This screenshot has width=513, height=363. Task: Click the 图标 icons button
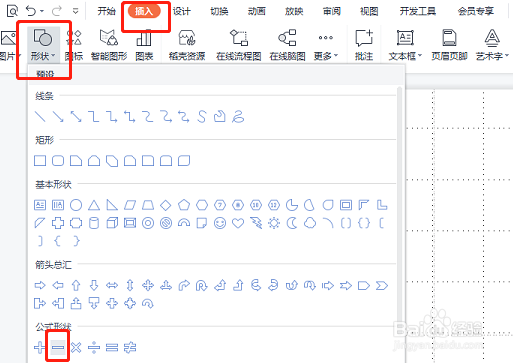(74, 45)
